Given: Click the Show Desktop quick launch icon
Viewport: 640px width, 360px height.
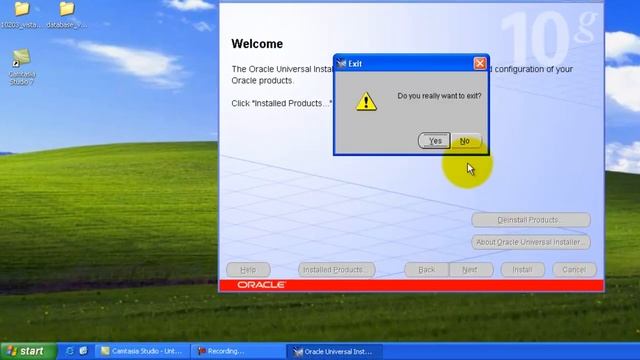Looking at the screenshot, I should tap(83, 351).
